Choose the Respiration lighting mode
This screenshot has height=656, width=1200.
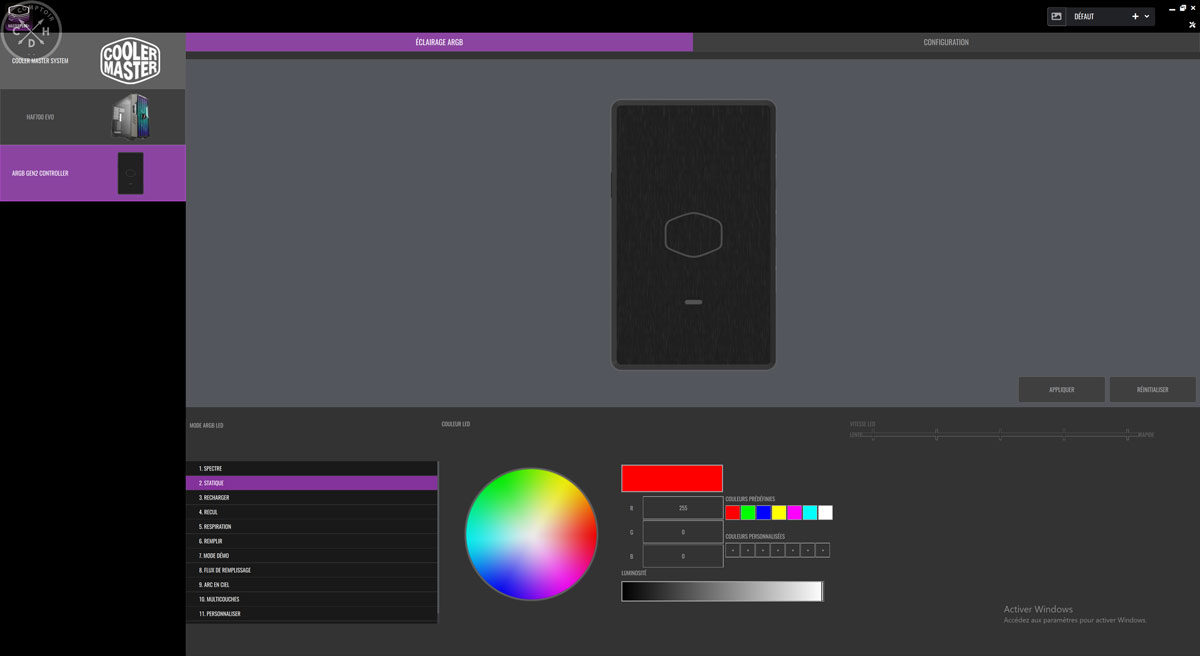(311, 526)
